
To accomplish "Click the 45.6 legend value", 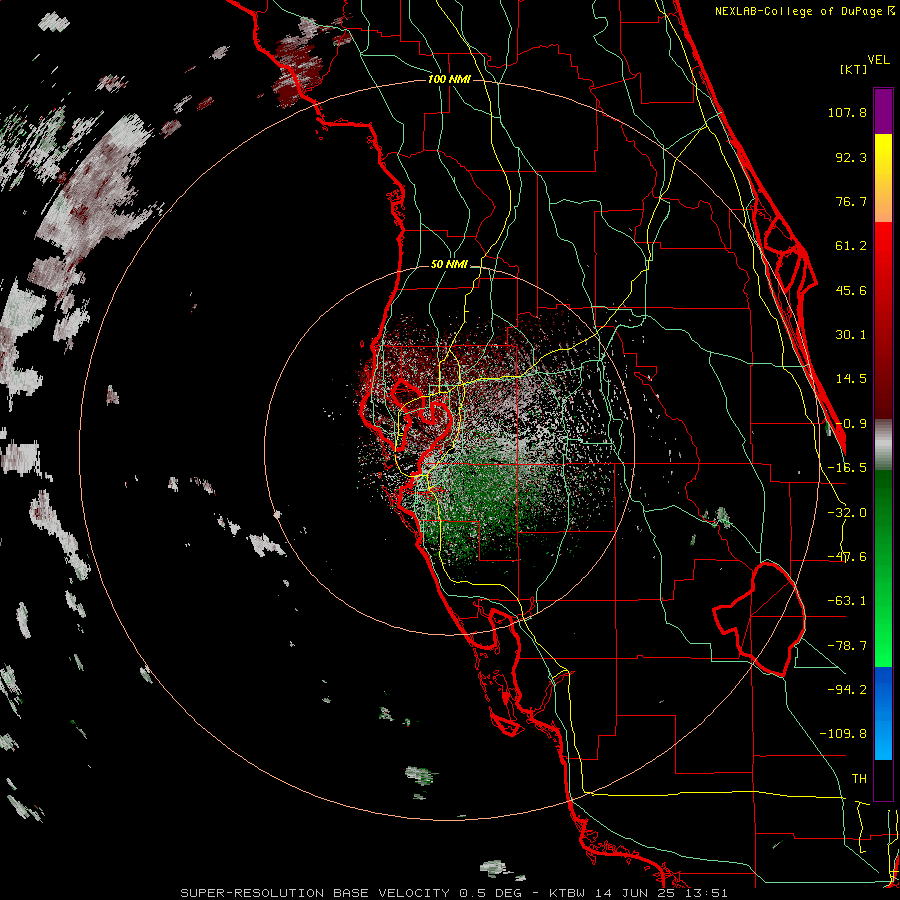I will tap(851, 290).
